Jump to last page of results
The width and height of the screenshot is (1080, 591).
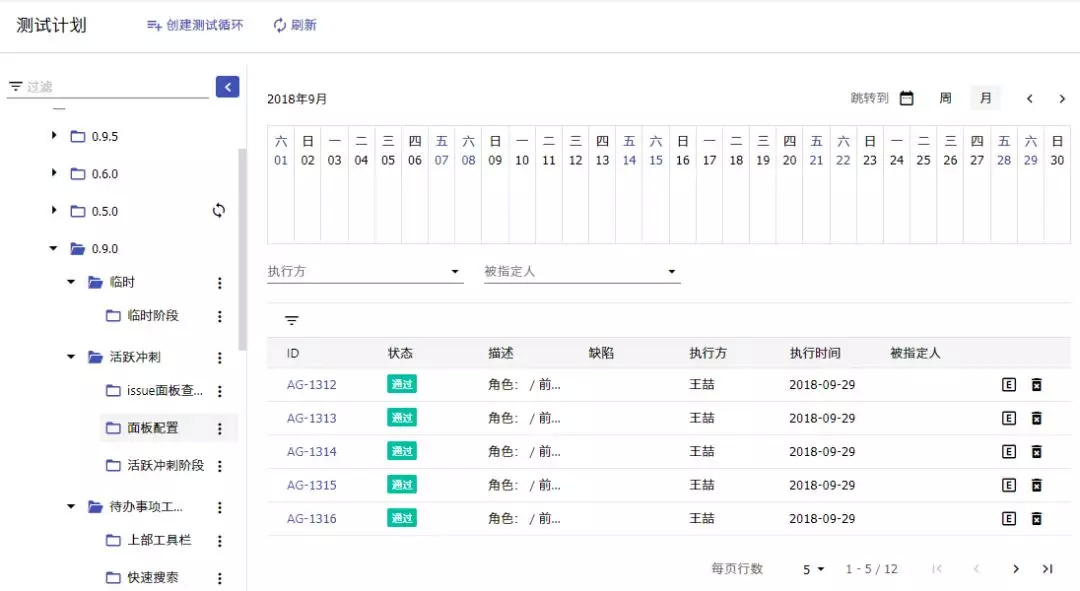point(1048,569)
